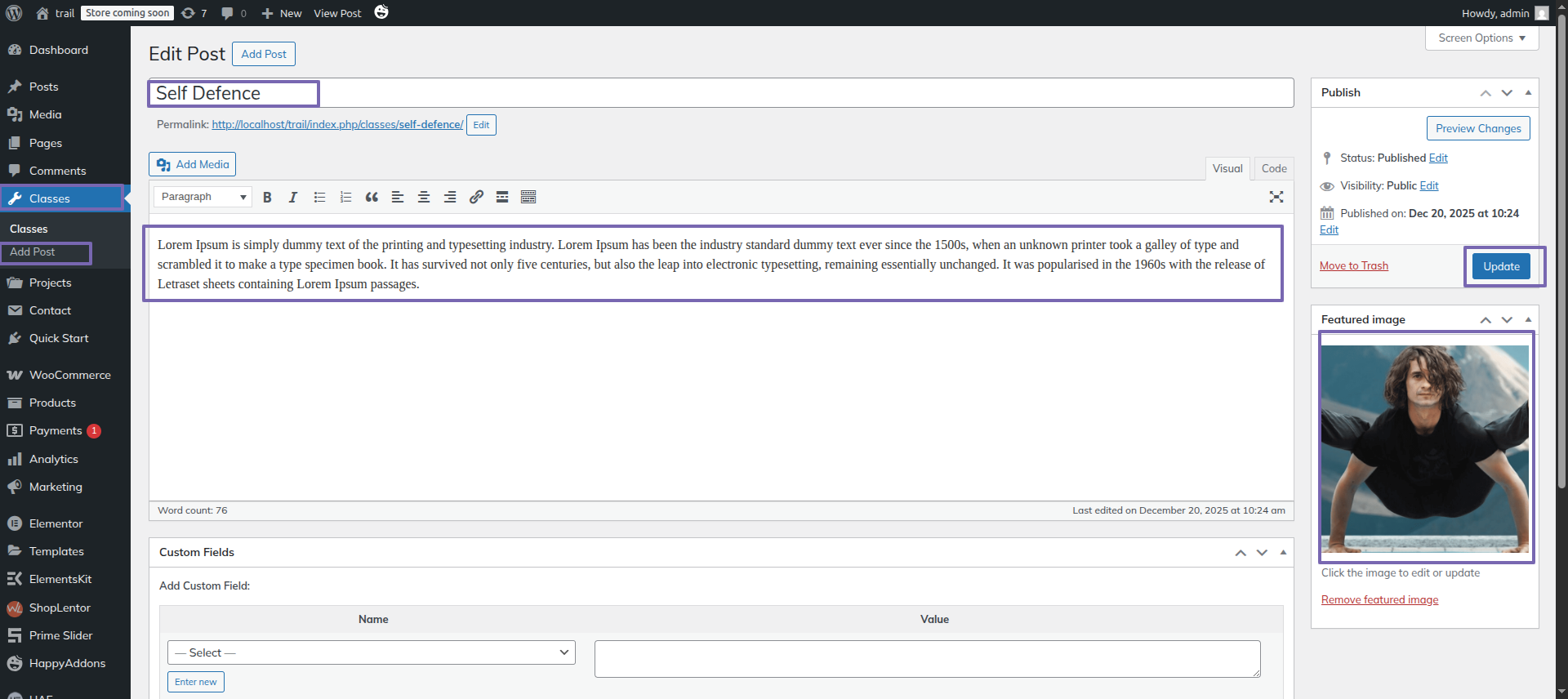Collapse the Publish panel
Viewport: 1568px width, 699px height.
tap(1528, 92)
